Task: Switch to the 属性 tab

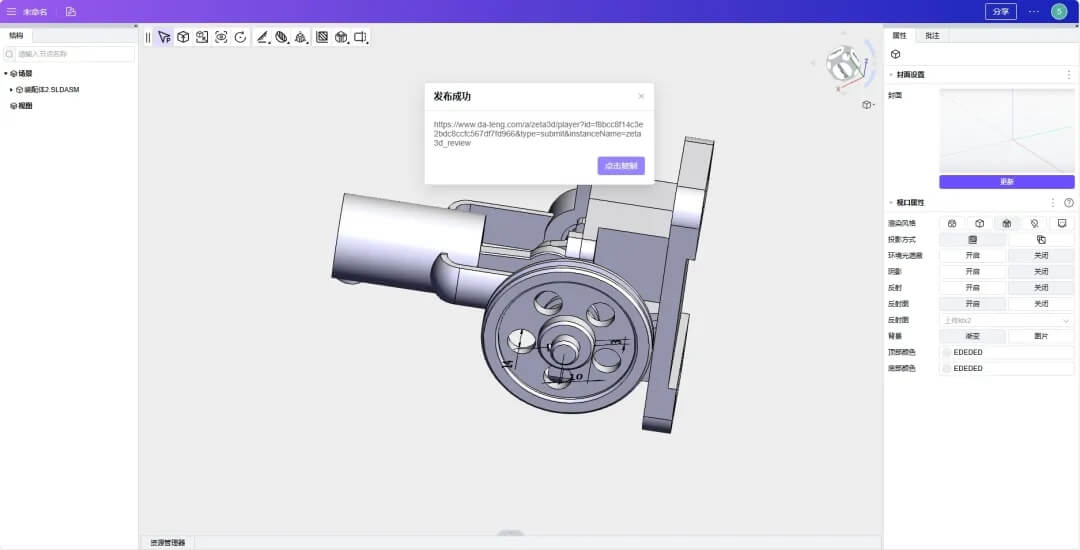Action: pyautogui.click(x=900, y=35)
